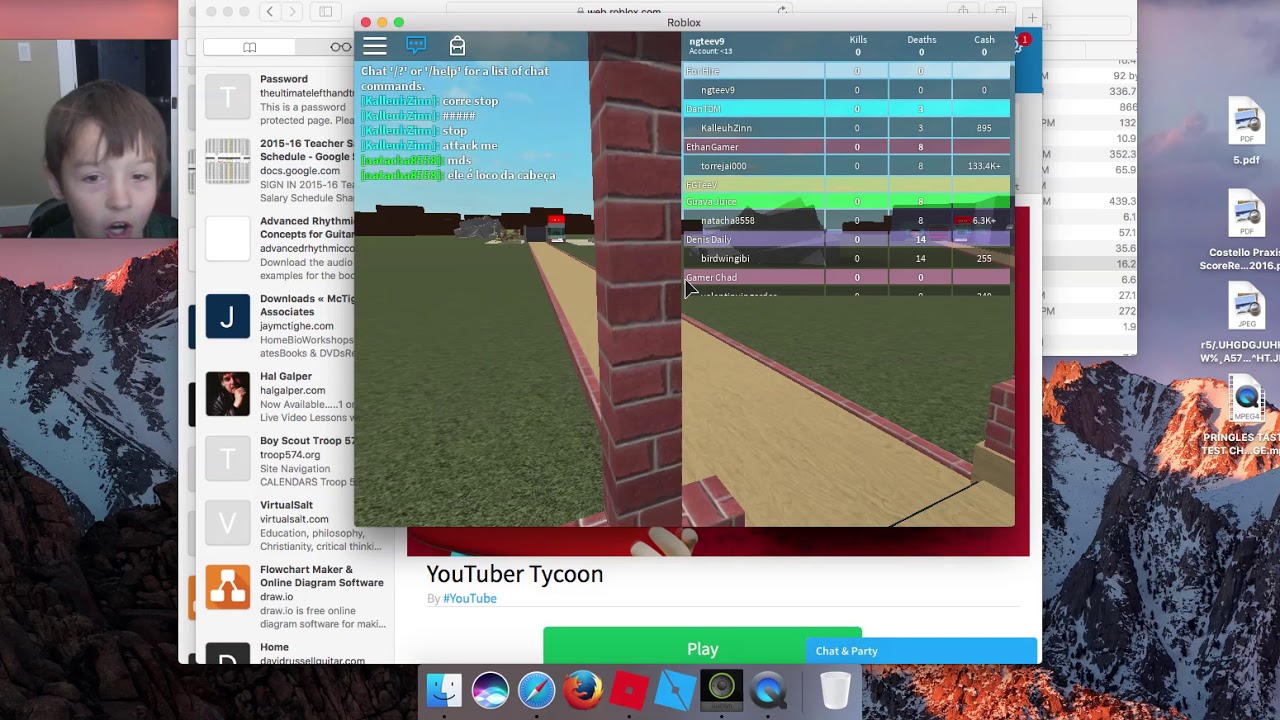Click YouTuber Tycoon game title
Viewport: 1280px width, 720px height.
[515, 574]
